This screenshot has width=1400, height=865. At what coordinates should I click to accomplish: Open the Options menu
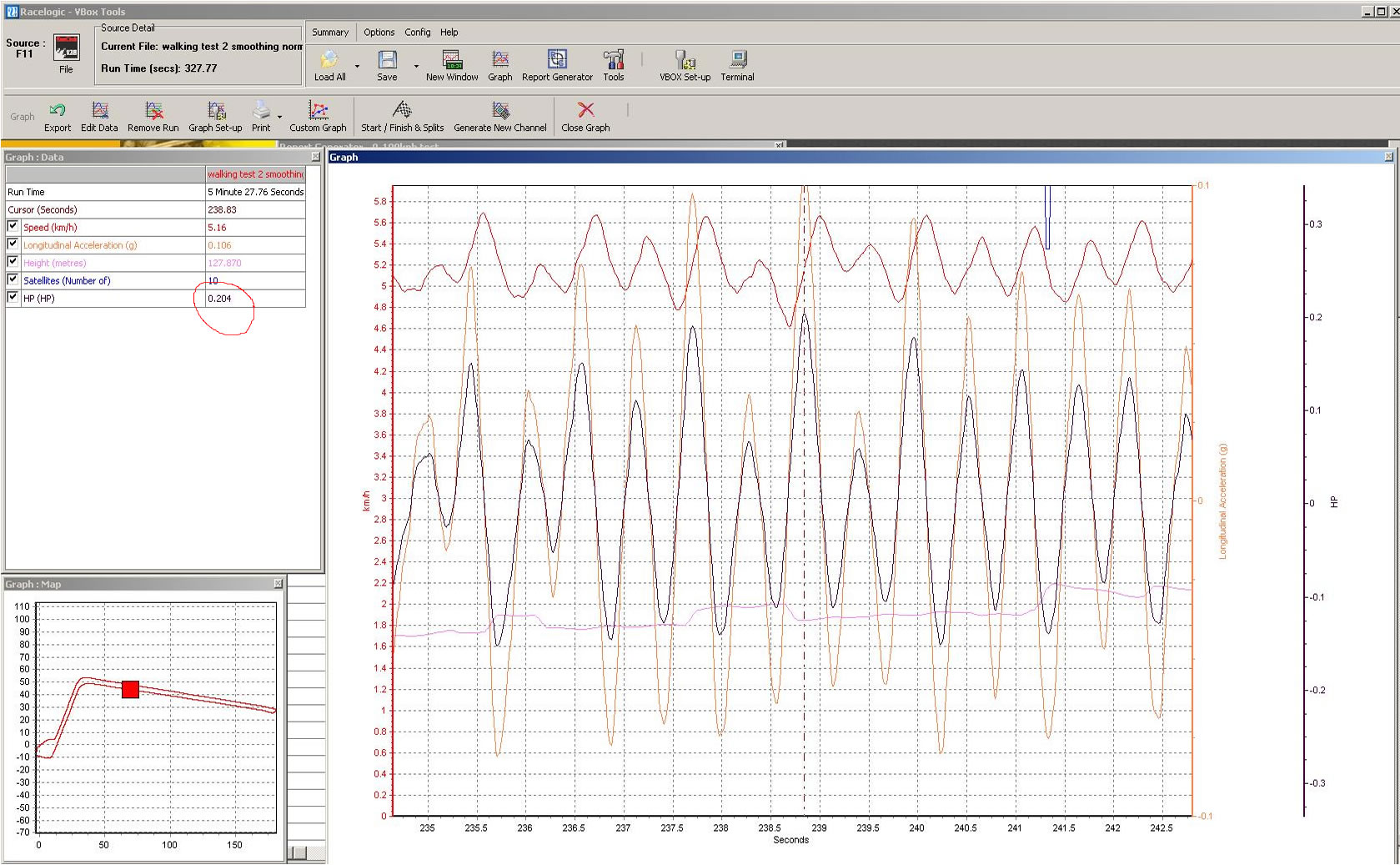click(379, 33)
